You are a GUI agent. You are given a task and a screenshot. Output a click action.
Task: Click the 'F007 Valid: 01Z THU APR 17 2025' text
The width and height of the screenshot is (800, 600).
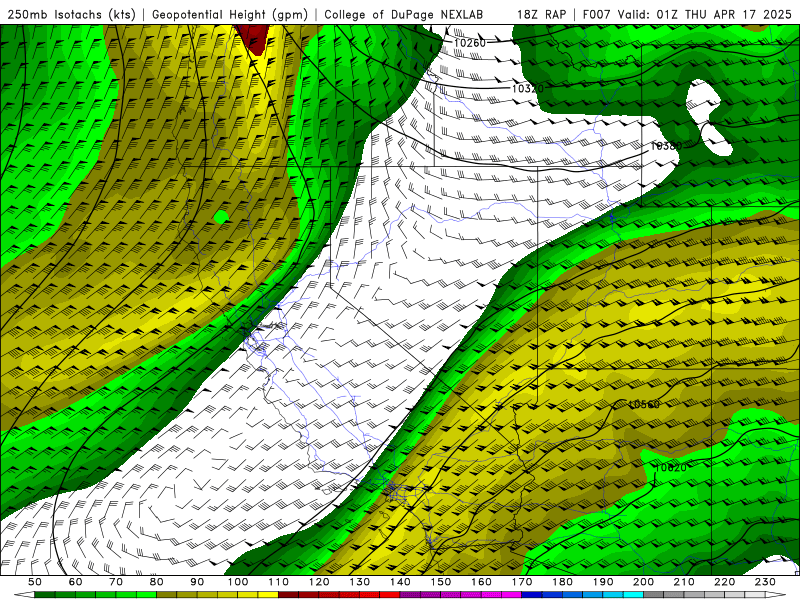(687, 15)
